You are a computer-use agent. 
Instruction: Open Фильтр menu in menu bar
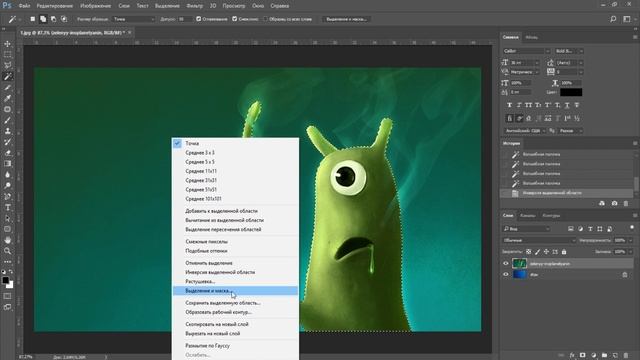coord(194,6)
